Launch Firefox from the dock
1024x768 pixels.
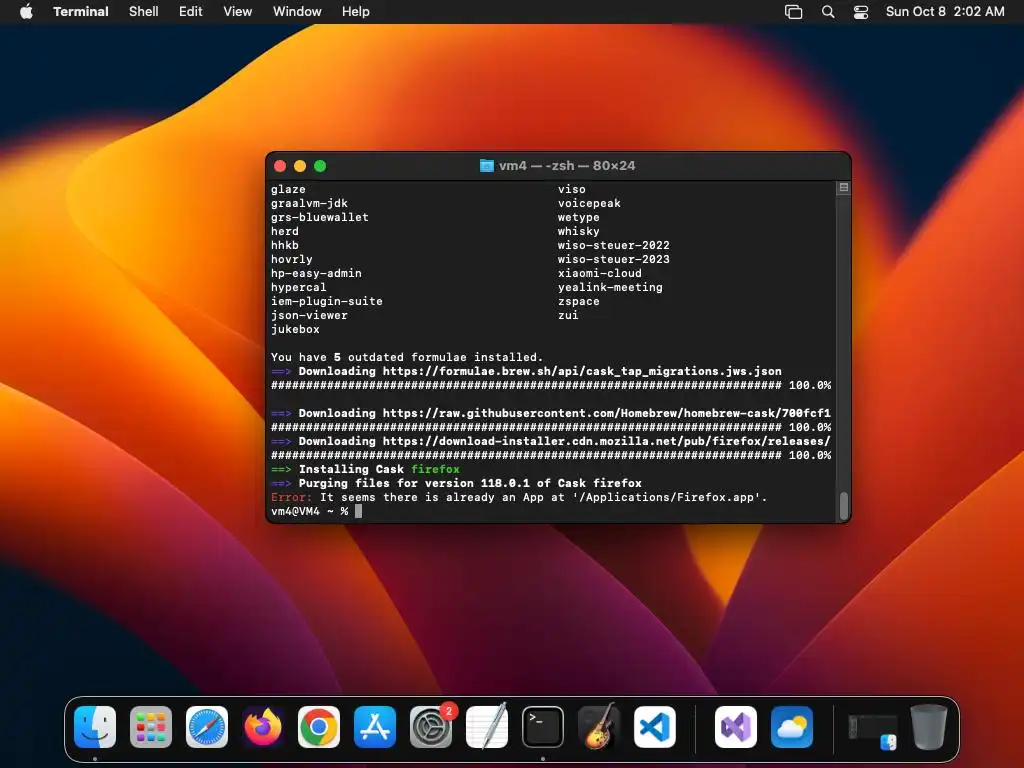[263, 727]
